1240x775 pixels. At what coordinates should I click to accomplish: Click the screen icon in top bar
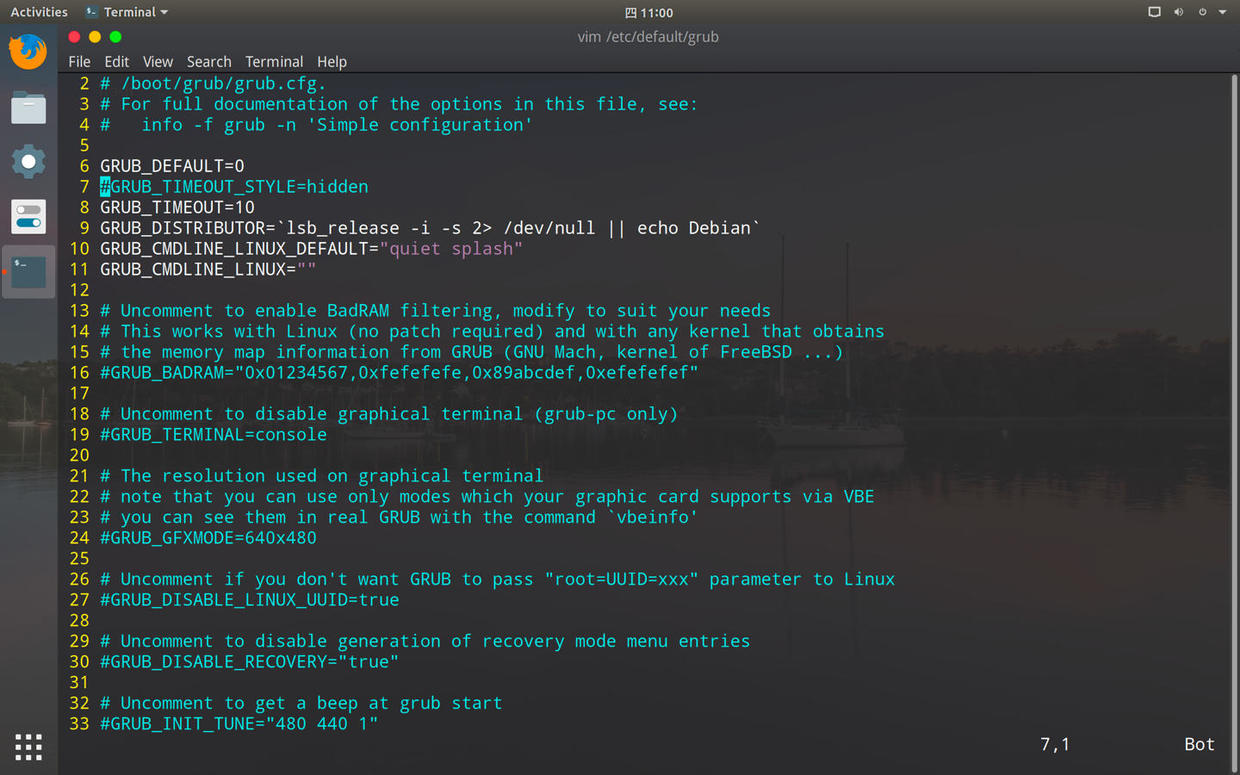click(1154, 12)
